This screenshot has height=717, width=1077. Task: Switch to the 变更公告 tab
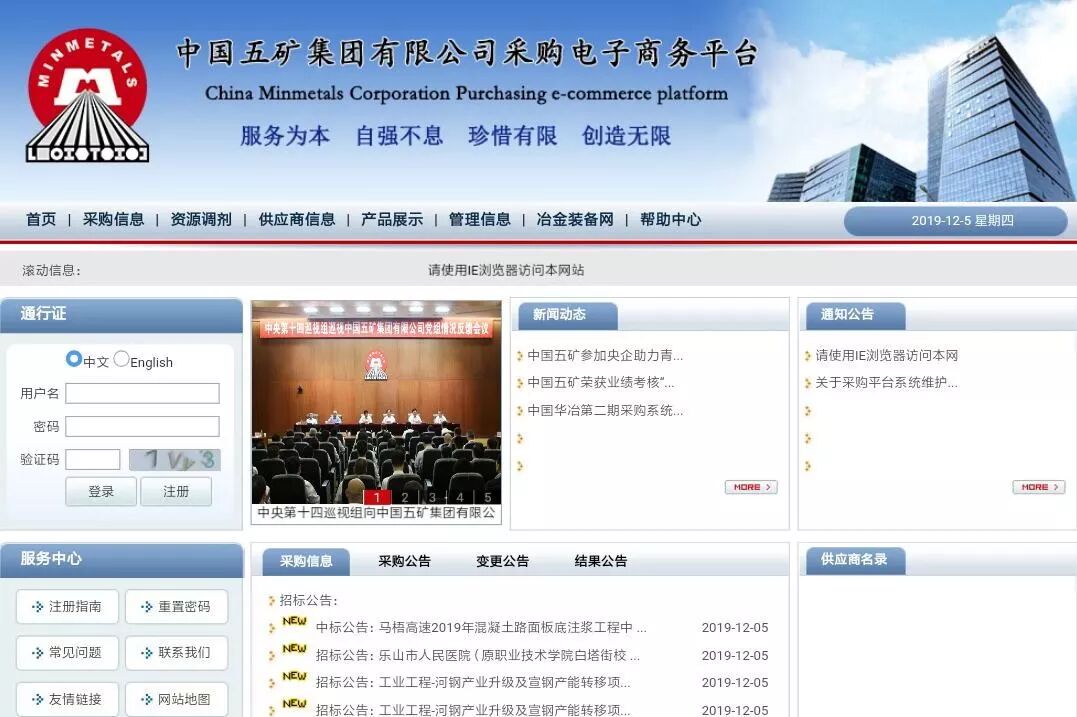(503, 561)
